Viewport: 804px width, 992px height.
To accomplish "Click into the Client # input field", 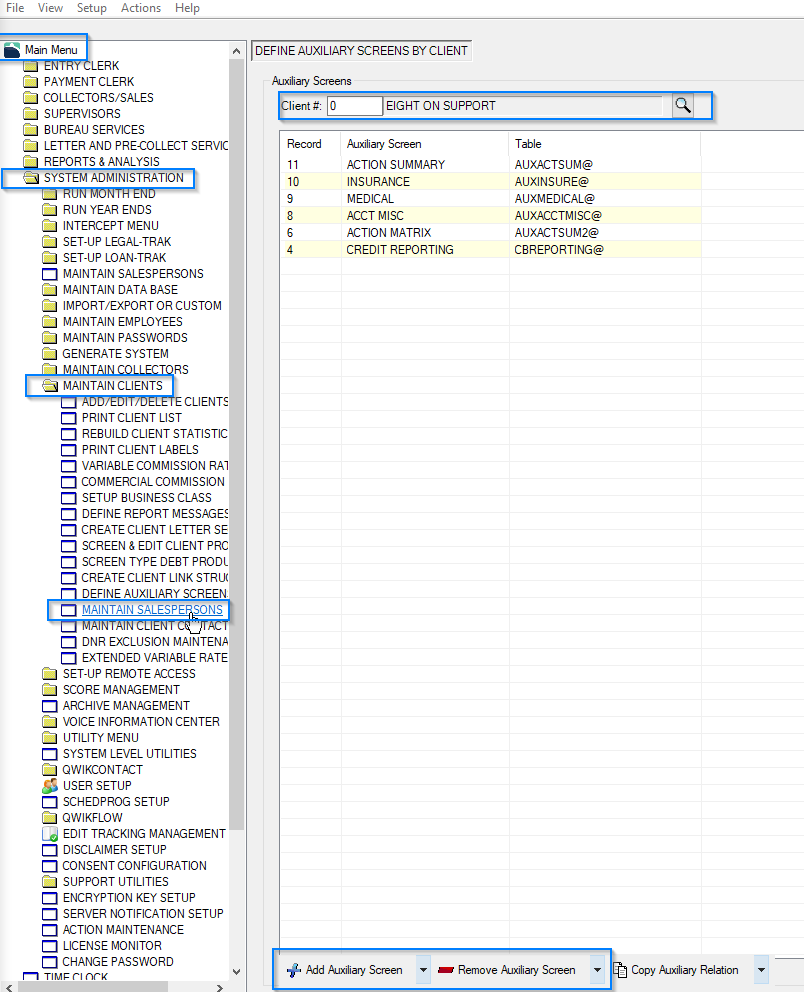I will tap(354, 106).
